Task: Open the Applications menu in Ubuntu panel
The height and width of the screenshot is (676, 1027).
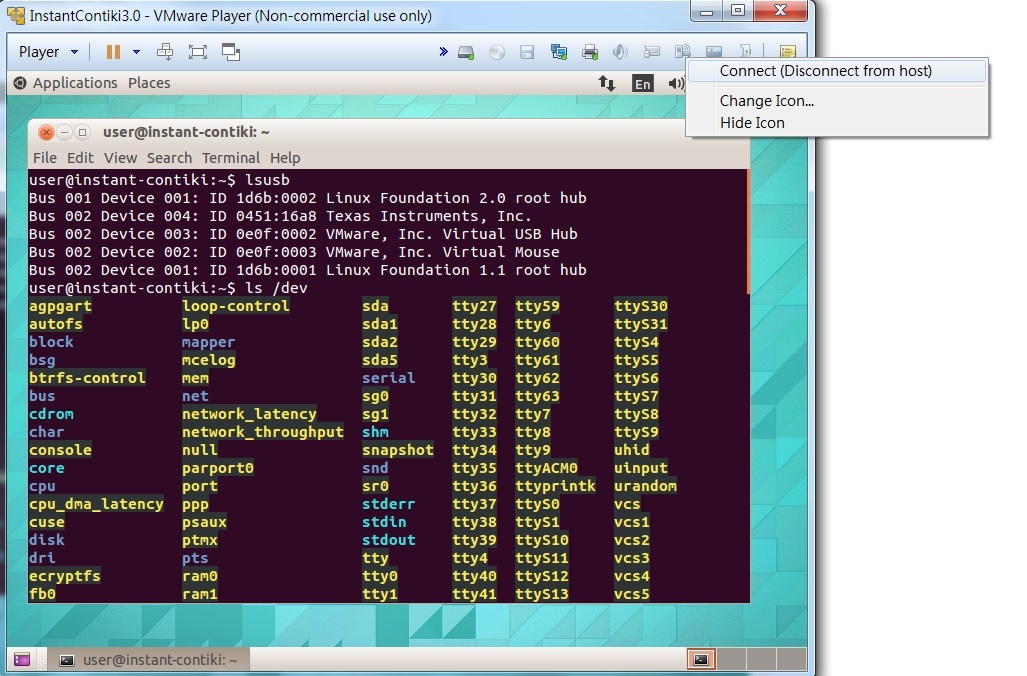Action: (75, 83)
